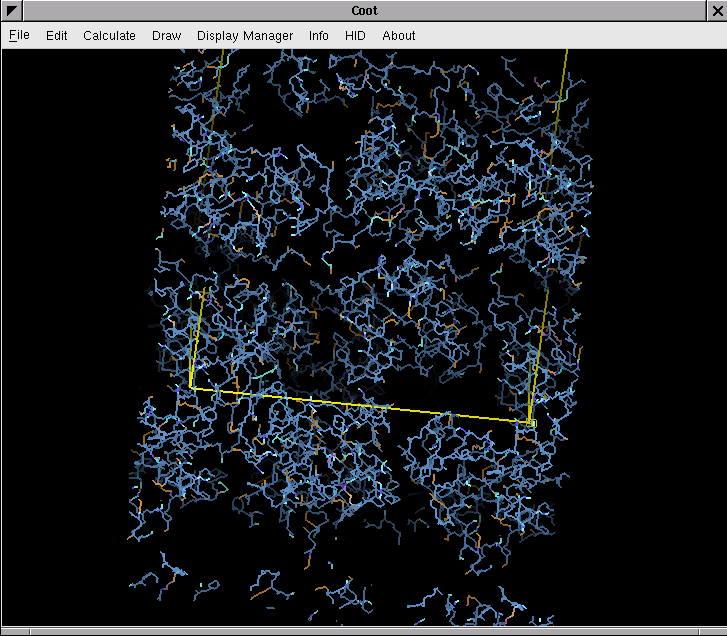Open the HID menu
The image size is (727, 636).
click(x=355, y=35)
